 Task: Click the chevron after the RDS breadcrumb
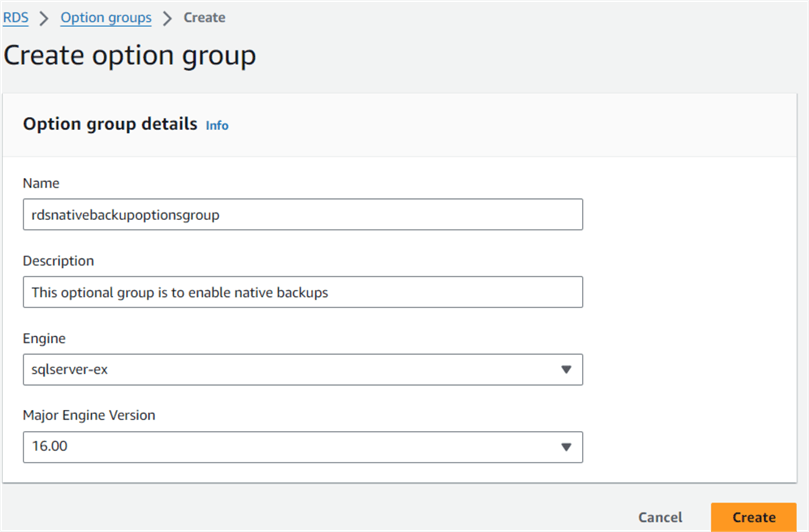click(44, 19)
